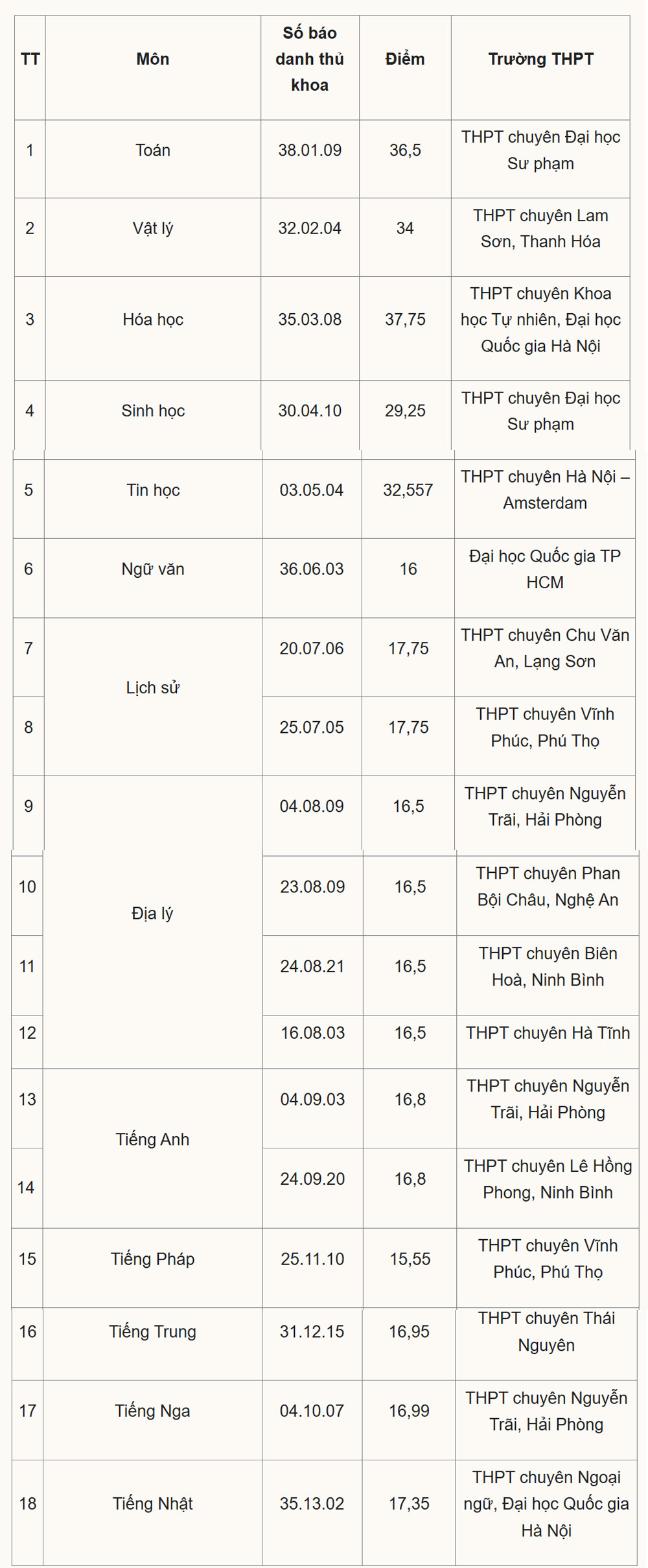Click the "Sinh học" subject cell
648x1568 pixels.
pos(153,411)
